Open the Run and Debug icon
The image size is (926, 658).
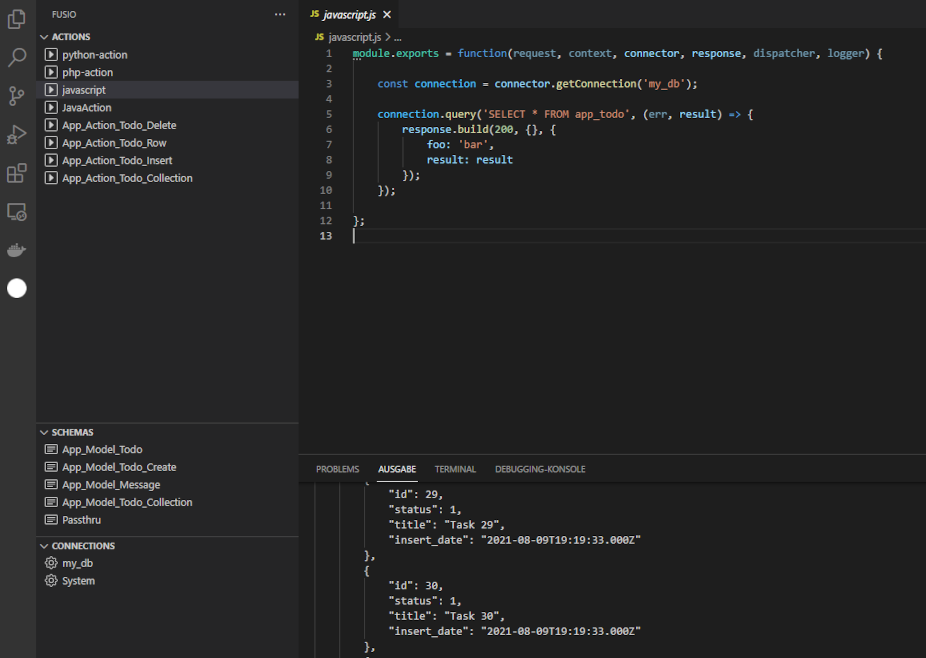[x=17, y=134]
